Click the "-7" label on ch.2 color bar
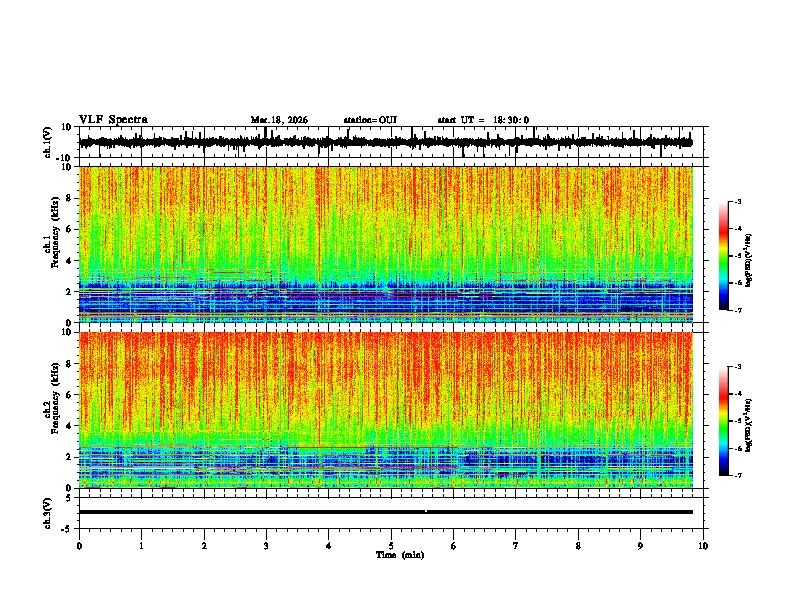Screen dimensions: 792x612 [x=737, y=476]
